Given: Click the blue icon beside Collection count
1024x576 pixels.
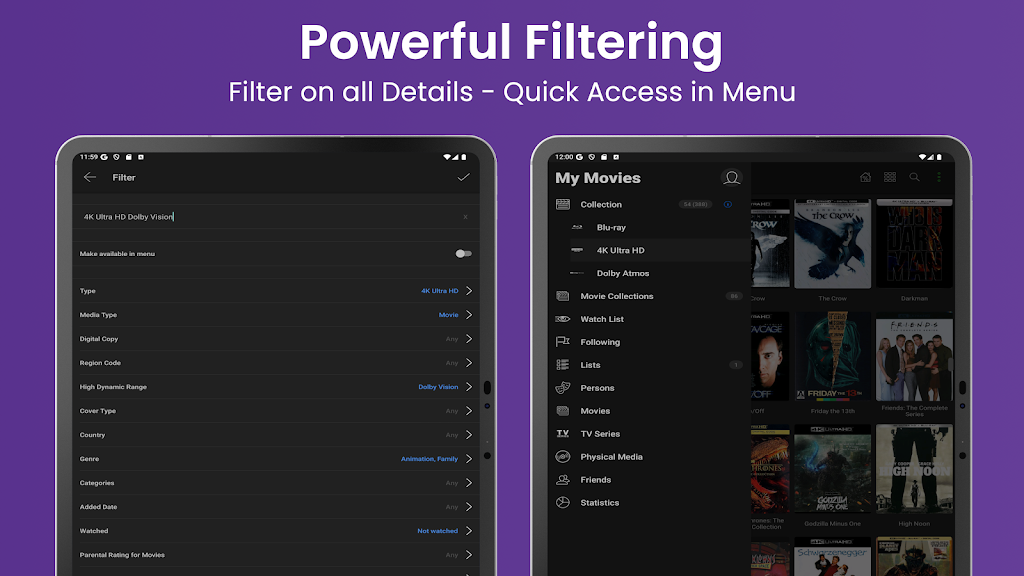Looking at the screenshot, I should tap(727, 204).
